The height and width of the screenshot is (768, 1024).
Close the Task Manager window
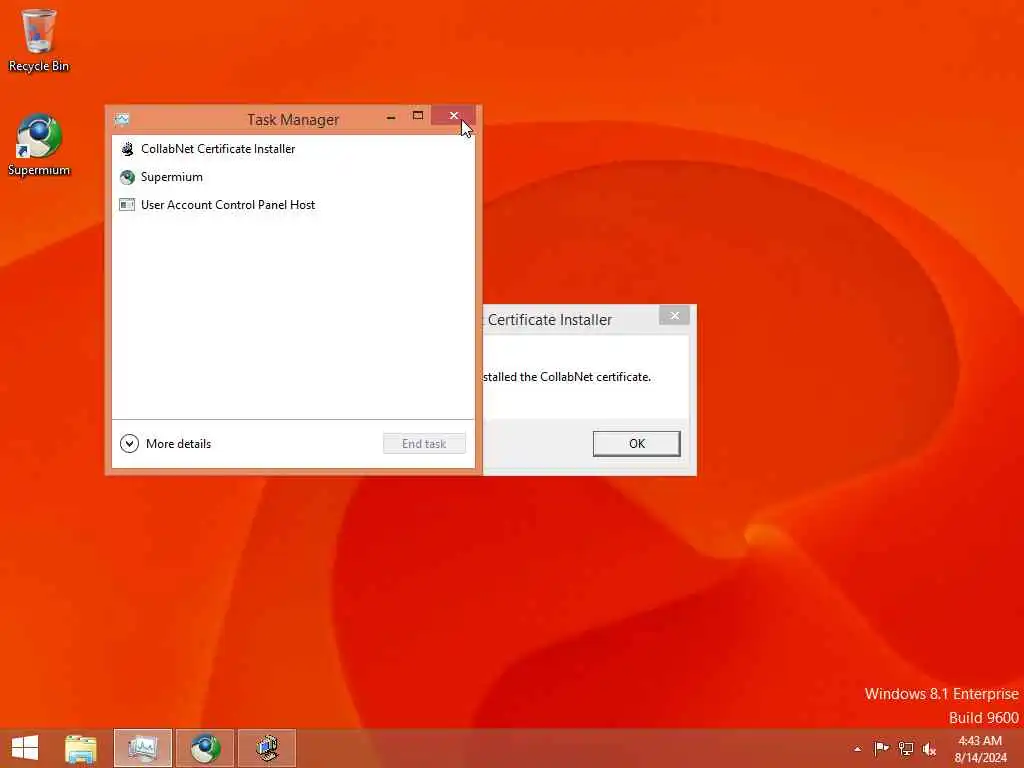(454, 116)
